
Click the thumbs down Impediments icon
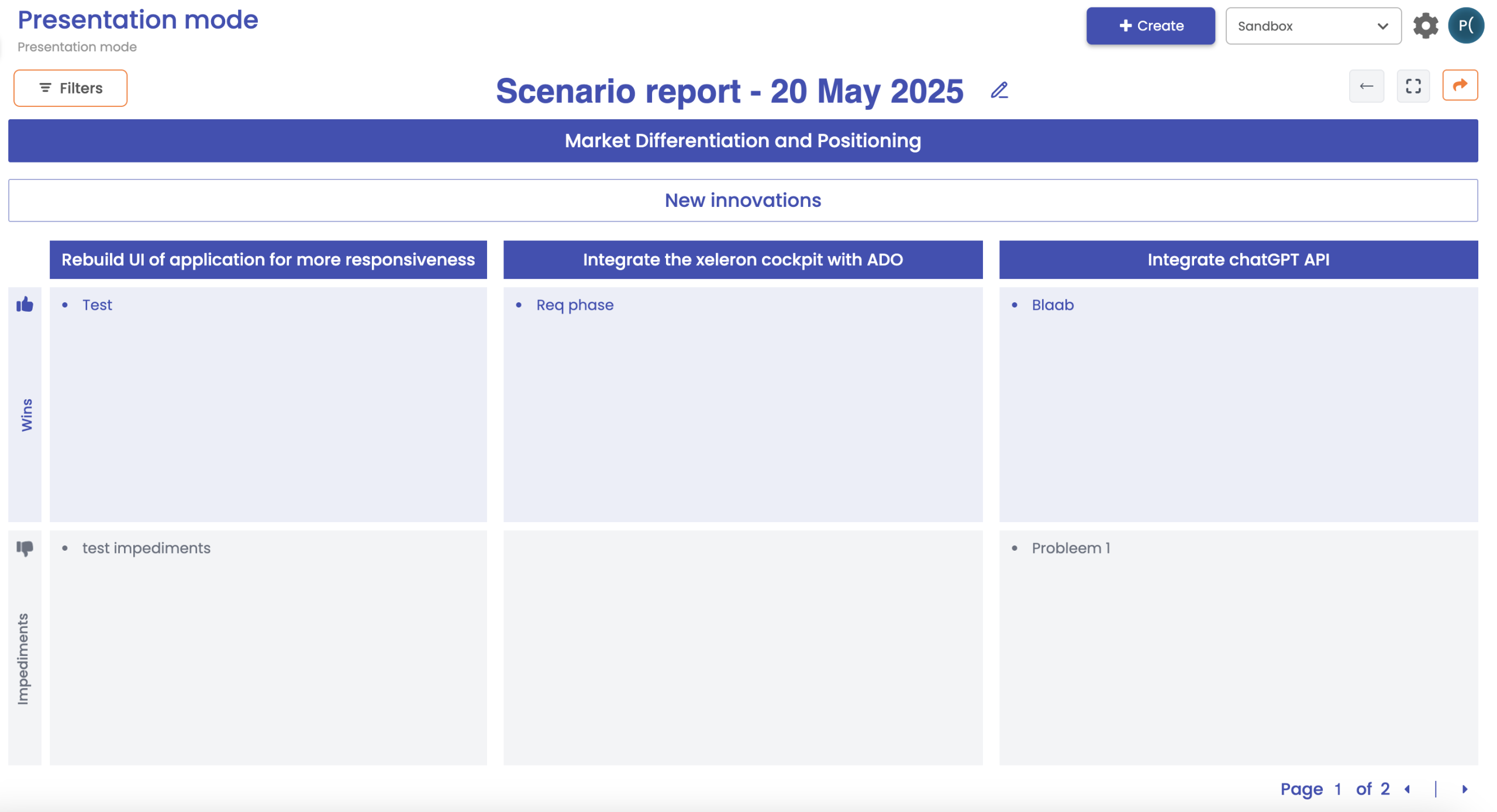(25, 548)
